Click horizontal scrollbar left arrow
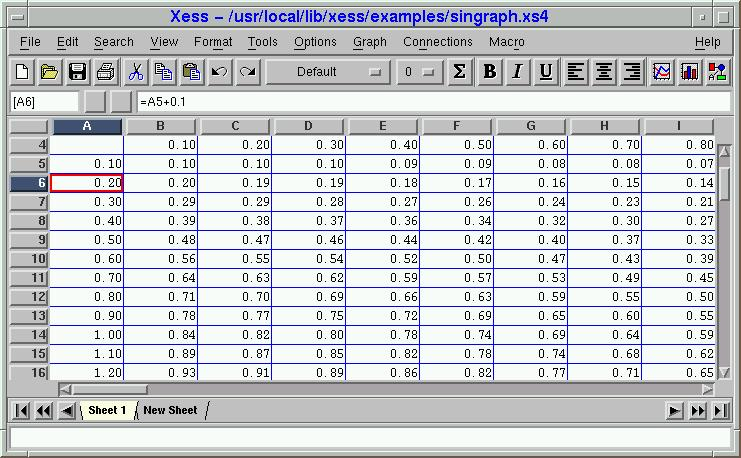 tap(65, 390)
